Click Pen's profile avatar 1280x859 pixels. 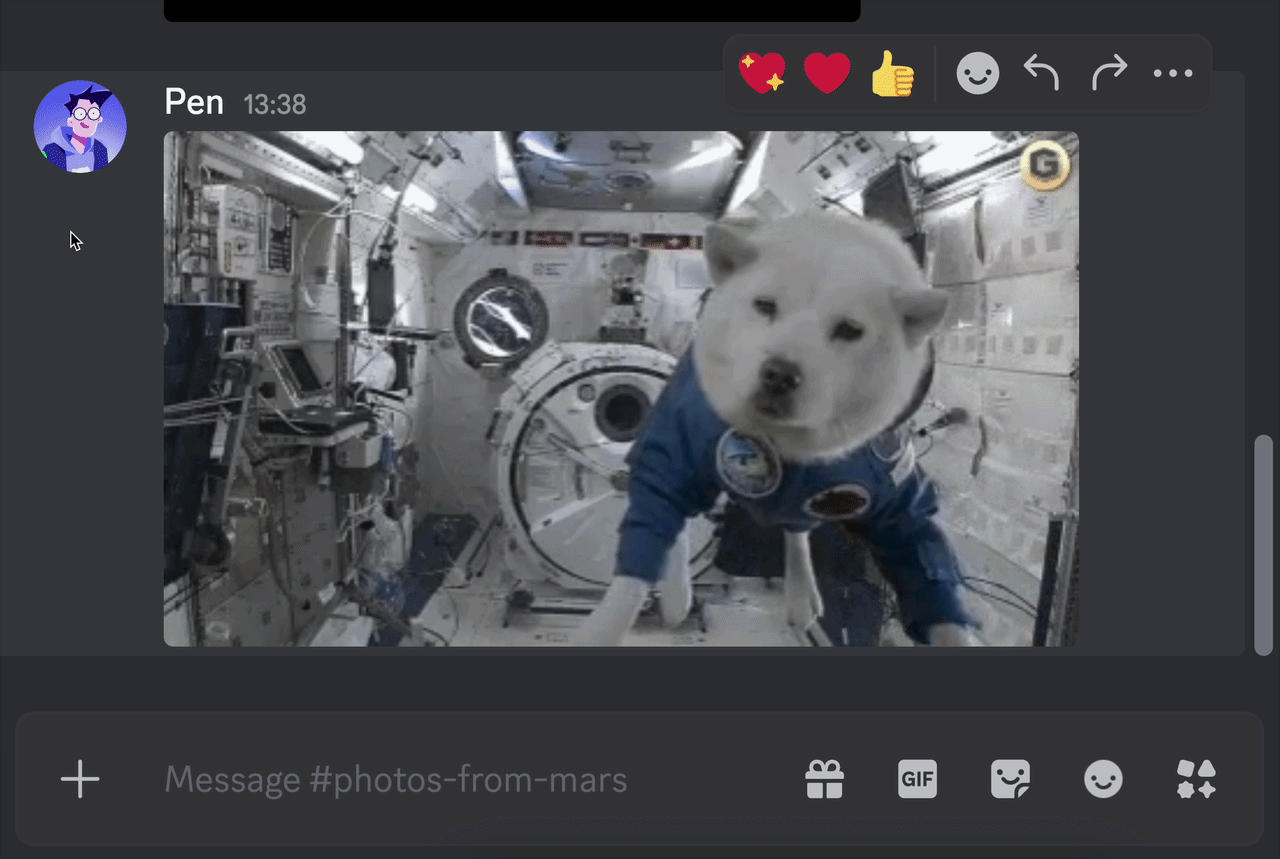click(x=80, y=126)
